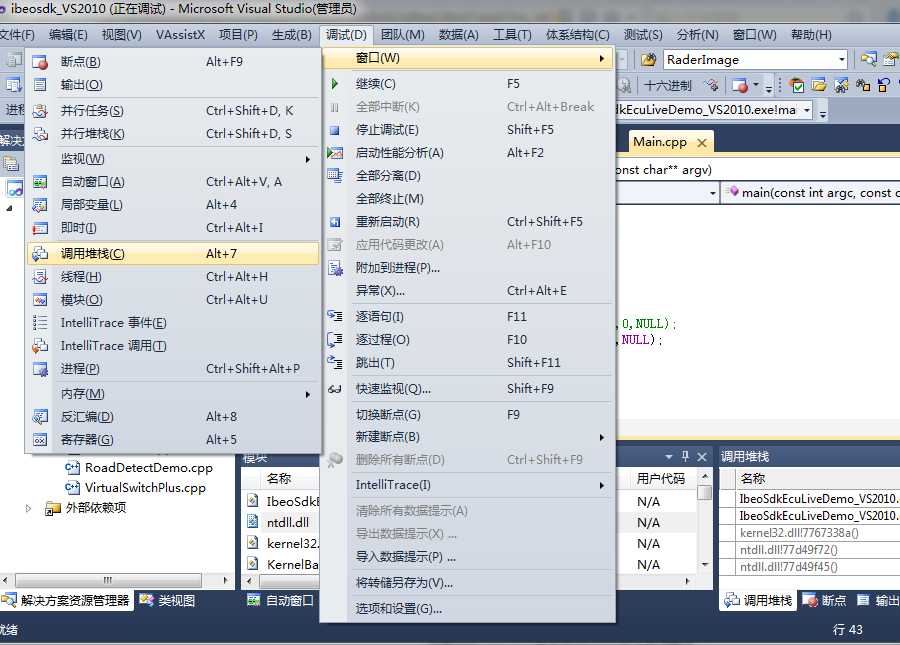Image resolution: width=900 pixels, height=645 pixels.
Task: Click the Output (输出) window icon
Action: [40, 85]
